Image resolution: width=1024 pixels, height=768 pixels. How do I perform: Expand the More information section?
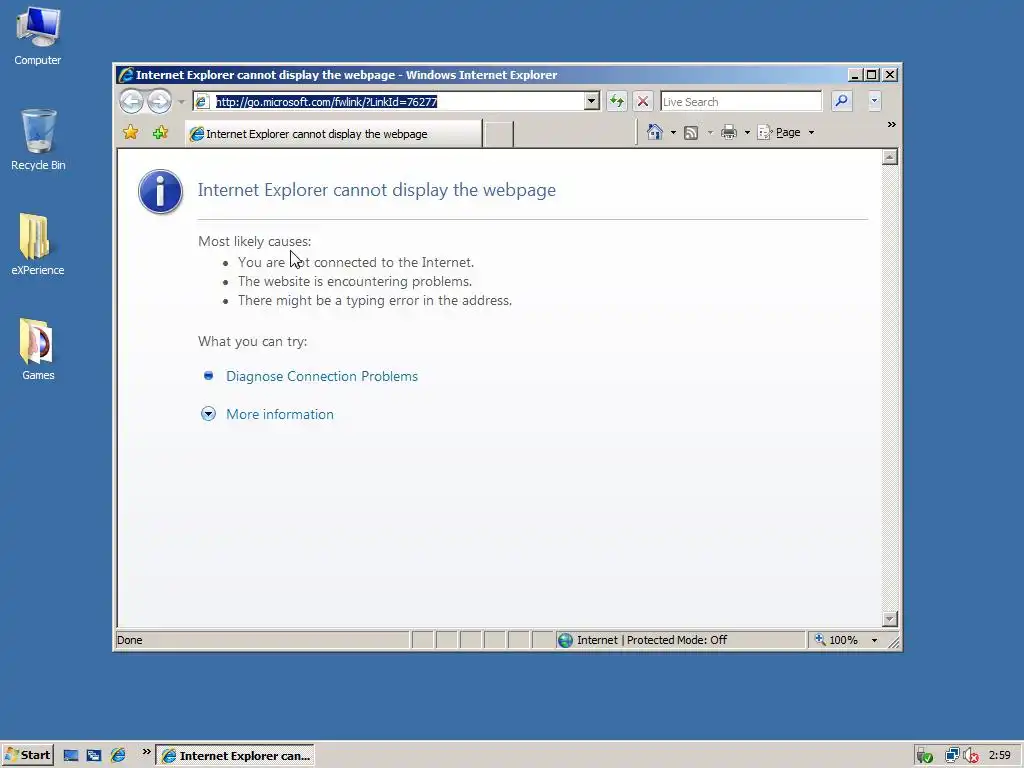(x=280, y=414)
